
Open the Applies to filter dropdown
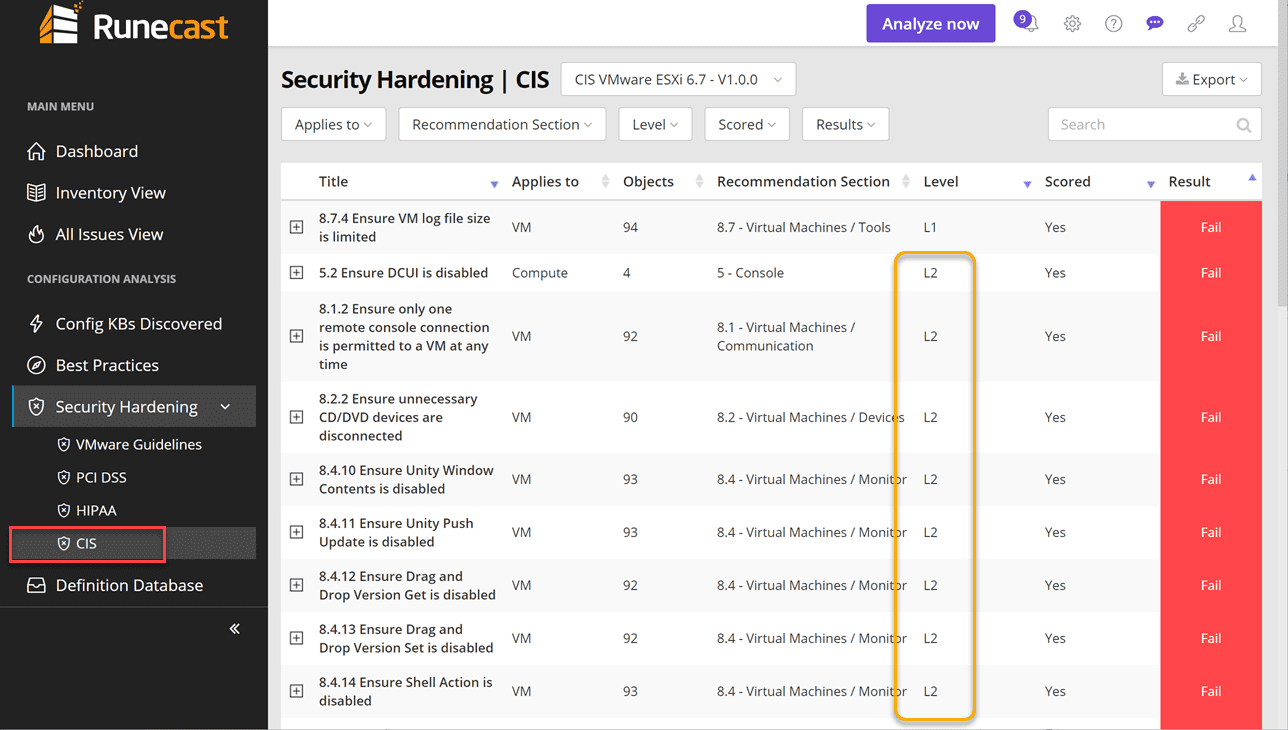(x=333, y=125)
